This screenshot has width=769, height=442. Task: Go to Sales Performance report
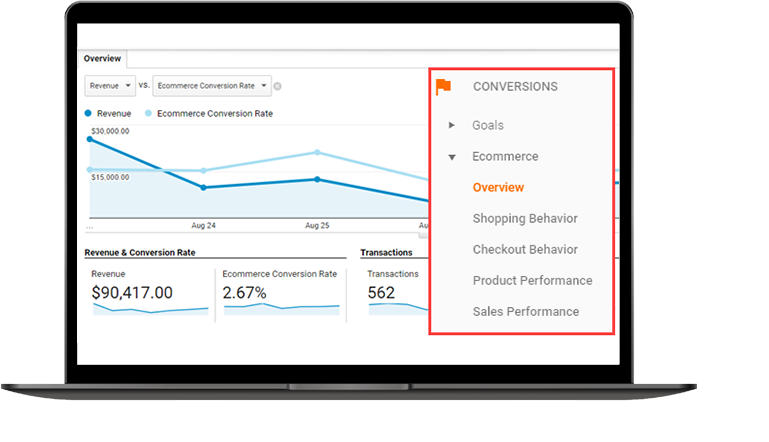526,312
